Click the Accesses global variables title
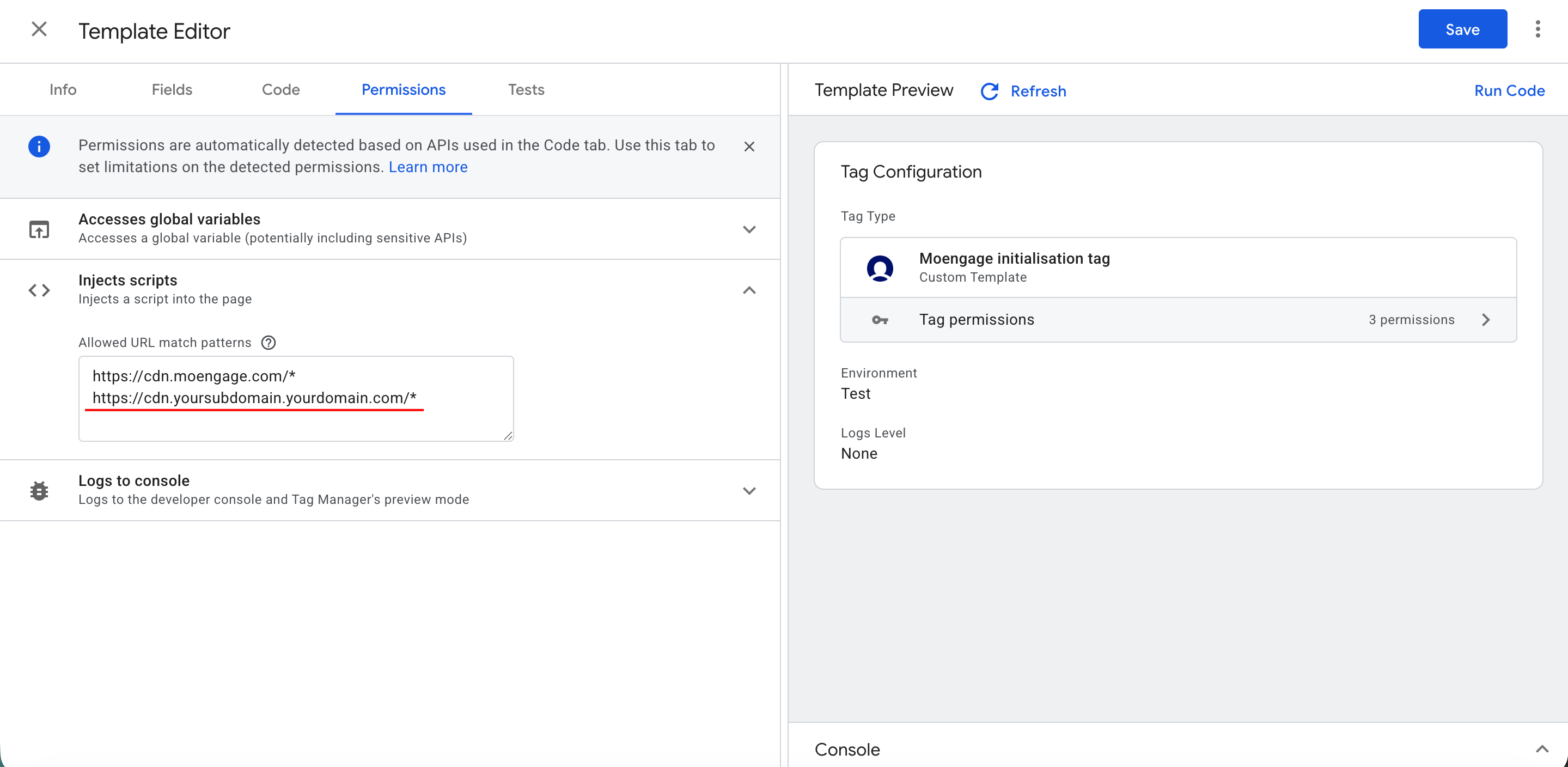This screenshot has width=1568, height=767. coord(169,219)
